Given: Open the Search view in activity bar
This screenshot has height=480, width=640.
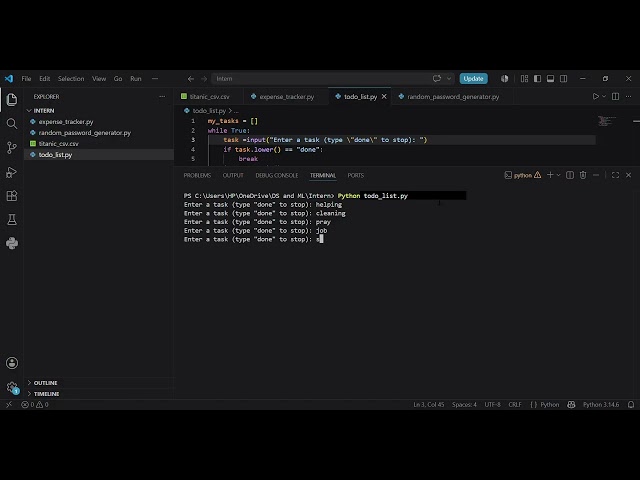Looking at the screenshot, I should (x=12, y=123).
